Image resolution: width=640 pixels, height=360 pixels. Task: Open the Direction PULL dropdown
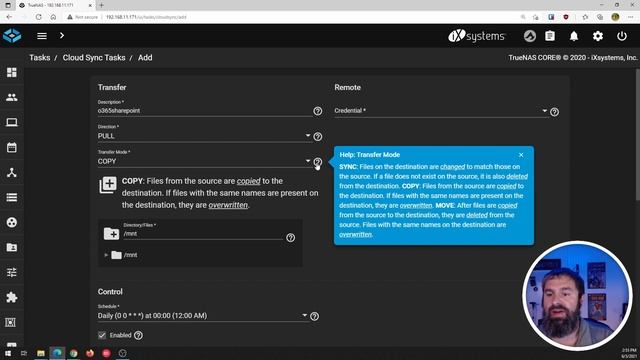(x=204, y=136)
